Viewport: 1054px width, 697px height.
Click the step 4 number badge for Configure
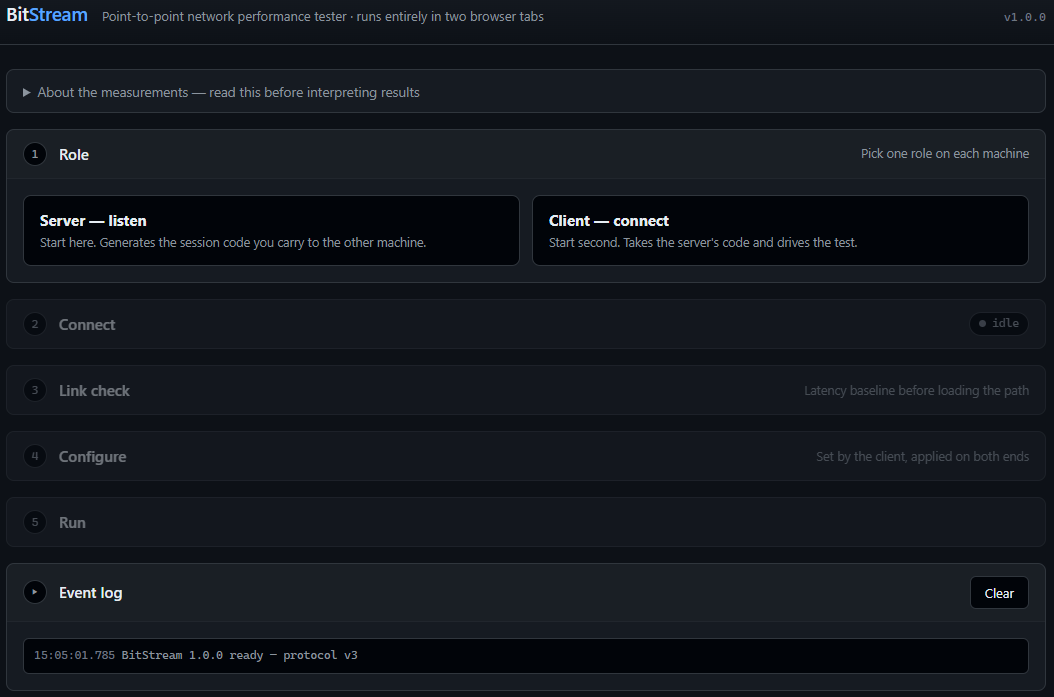35,456
